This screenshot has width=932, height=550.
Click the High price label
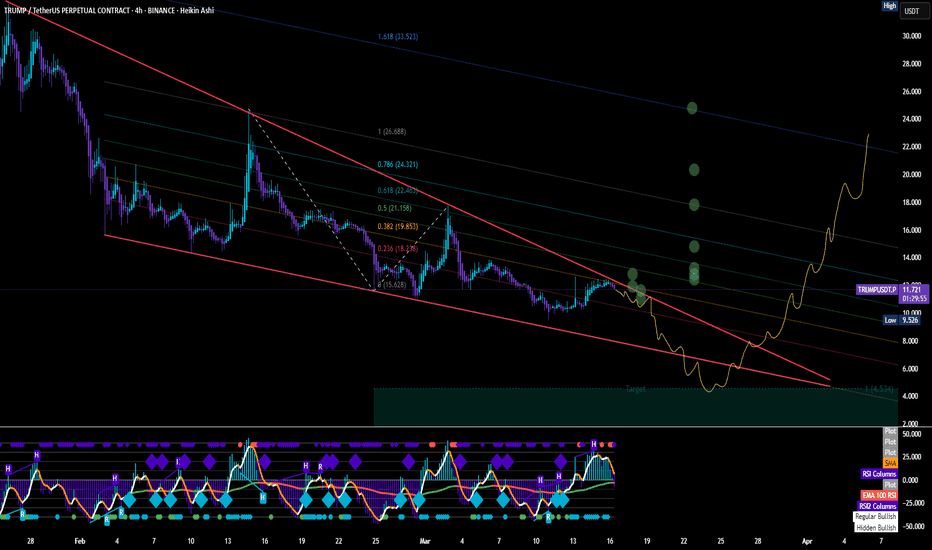click(889, 6)
